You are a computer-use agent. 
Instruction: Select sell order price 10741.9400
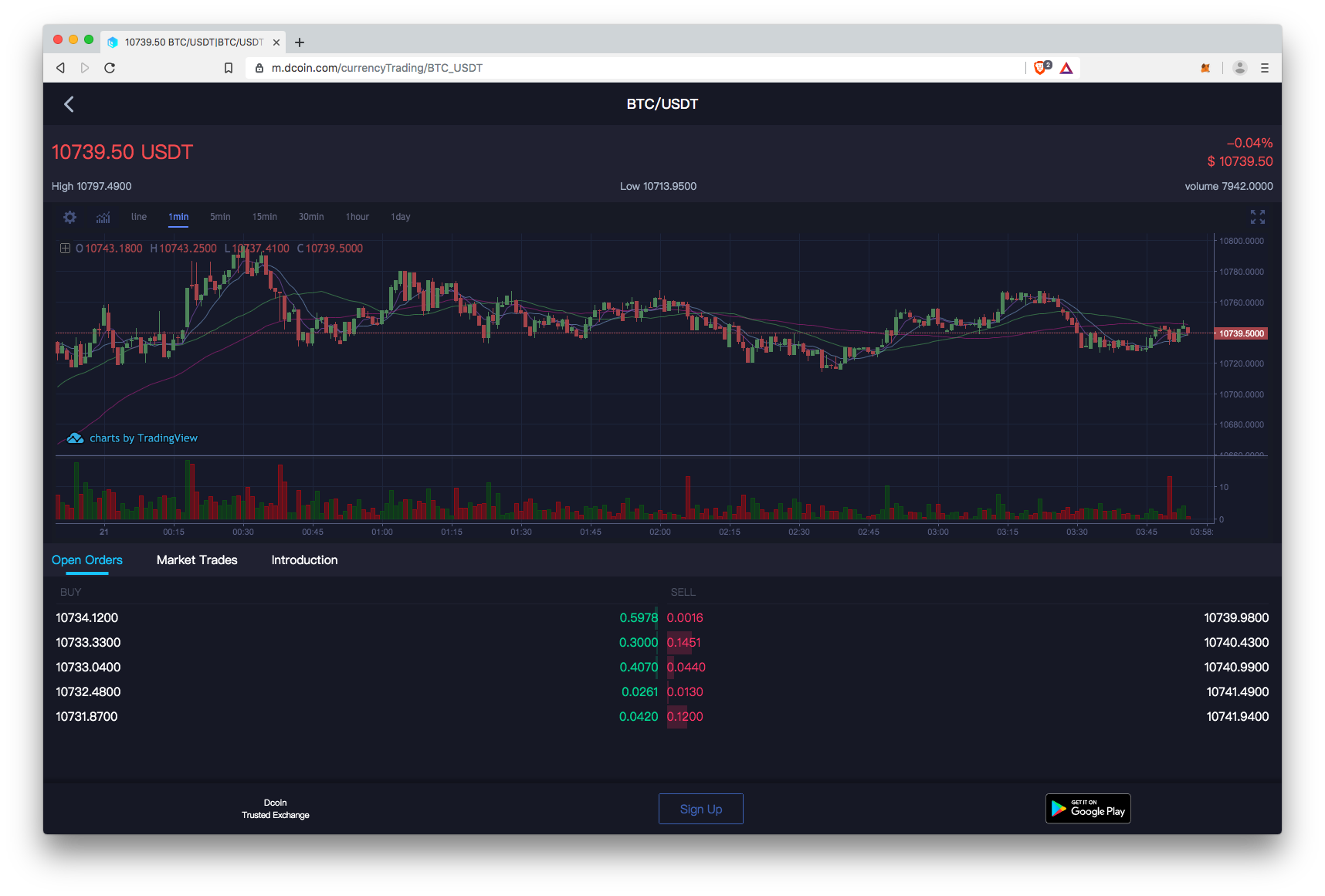click(1238, 717)
